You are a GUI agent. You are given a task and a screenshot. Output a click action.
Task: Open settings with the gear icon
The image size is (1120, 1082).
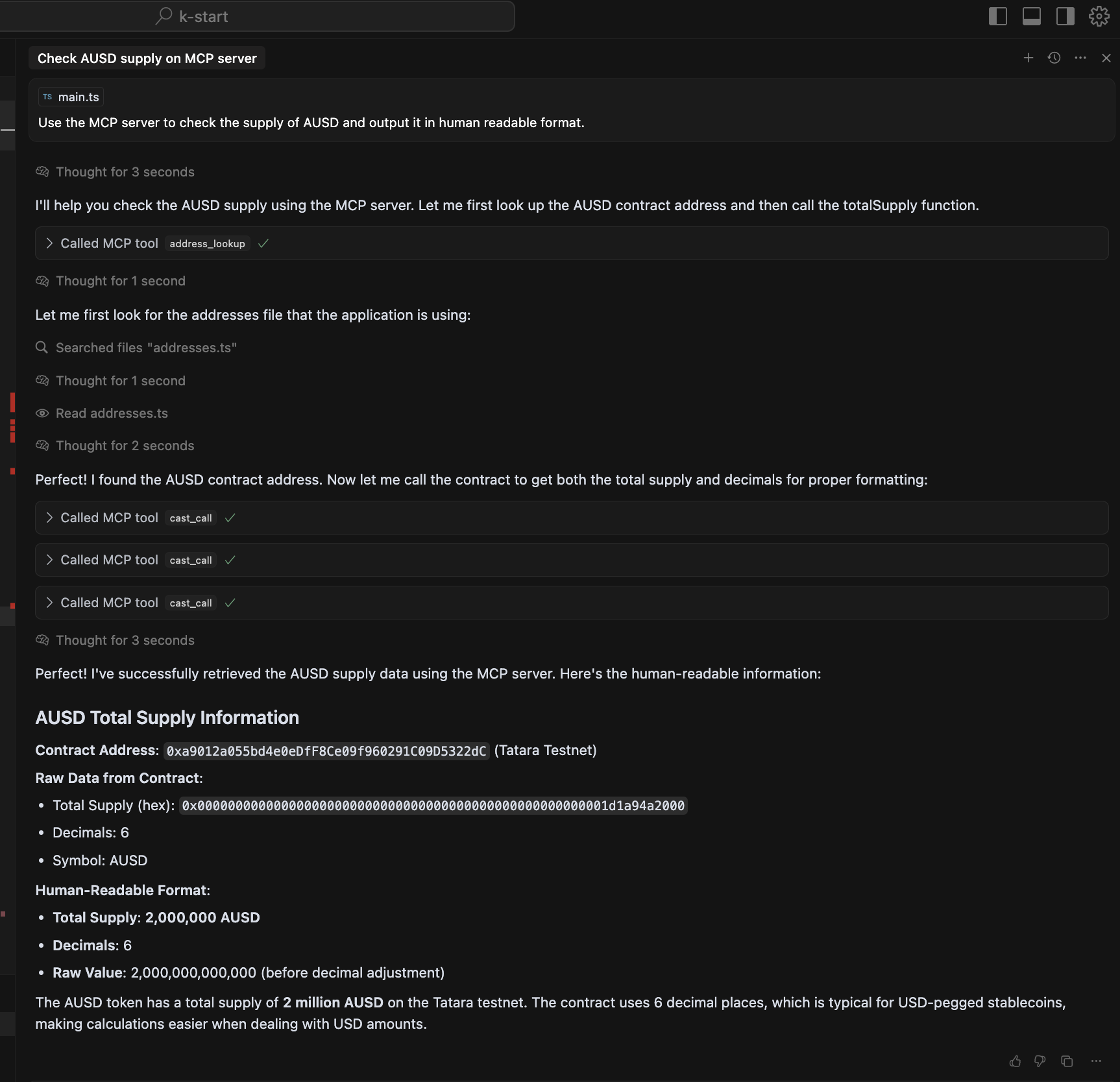click(x=1099, y=16)
